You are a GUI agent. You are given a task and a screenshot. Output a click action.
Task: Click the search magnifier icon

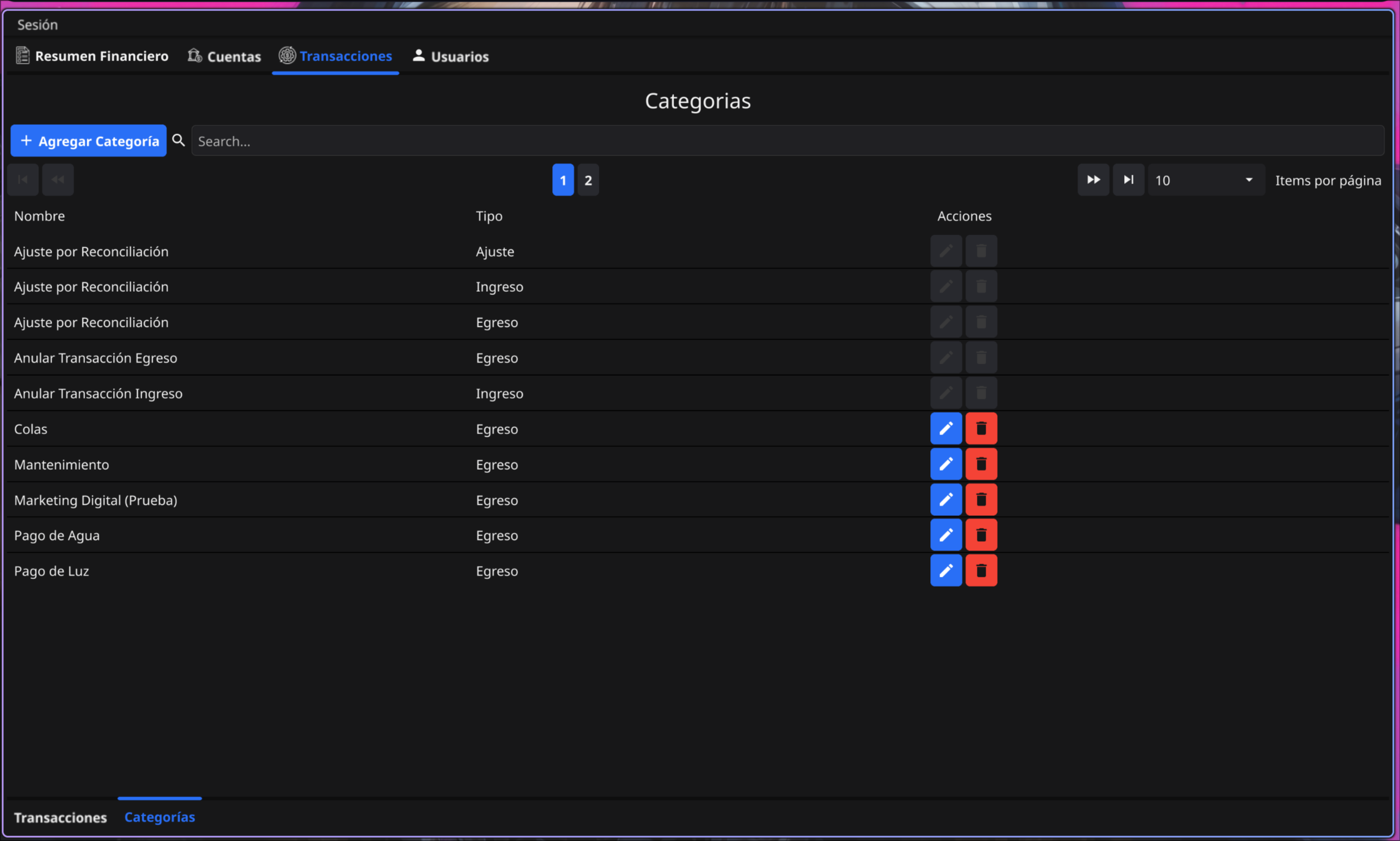click(178, 140)
